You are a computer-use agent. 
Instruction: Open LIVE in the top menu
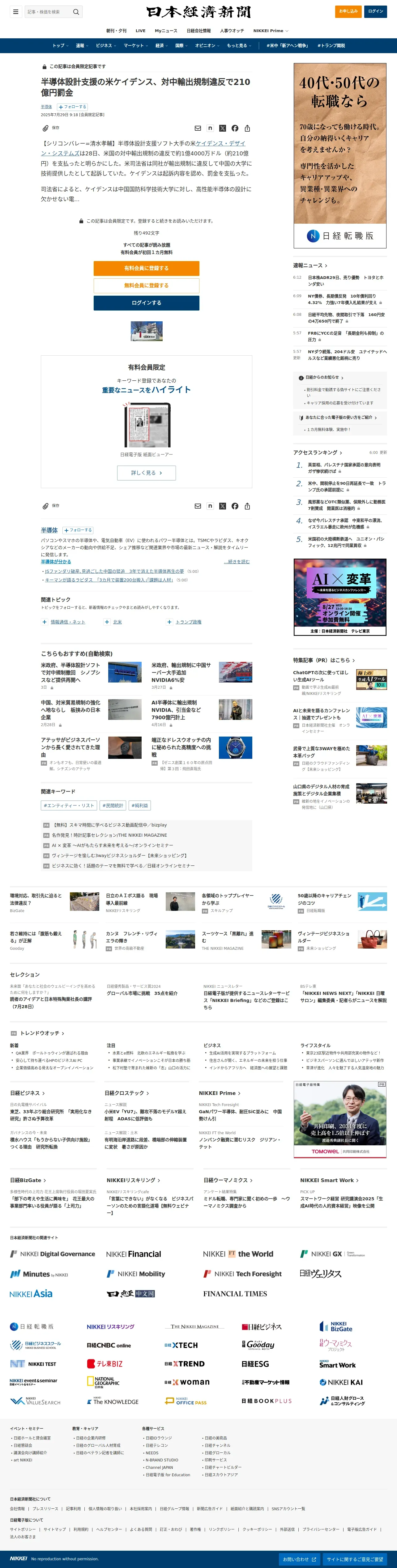(140, 31)
